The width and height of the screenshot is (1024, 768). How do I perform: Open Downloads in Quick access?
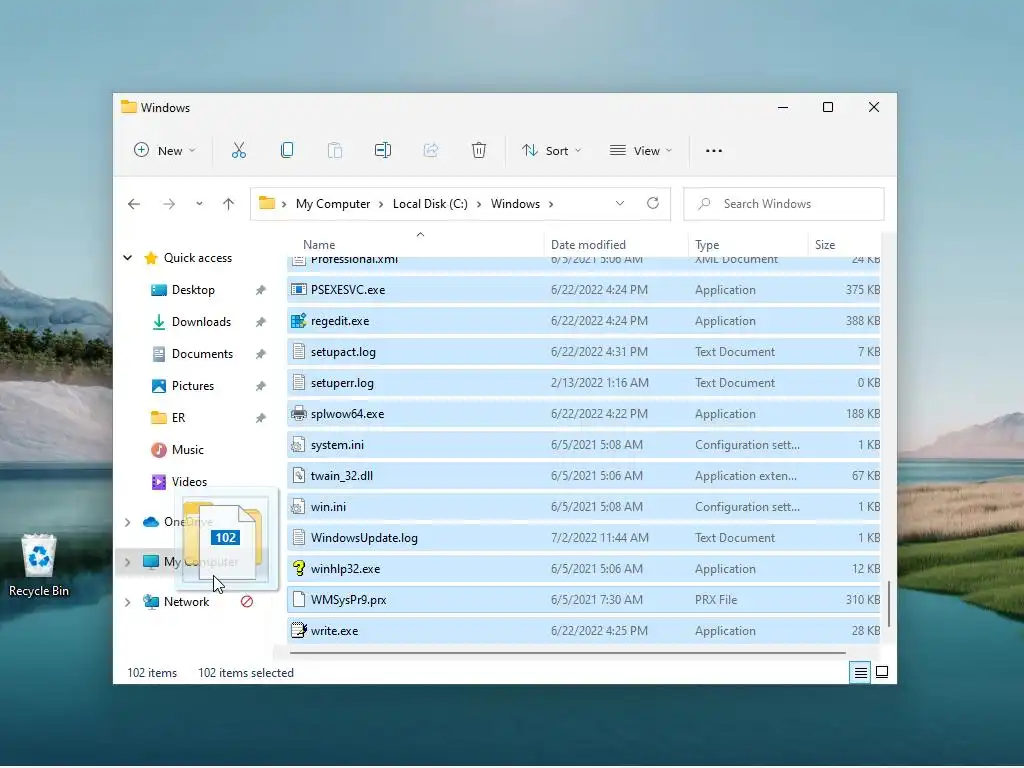(201, 322)
